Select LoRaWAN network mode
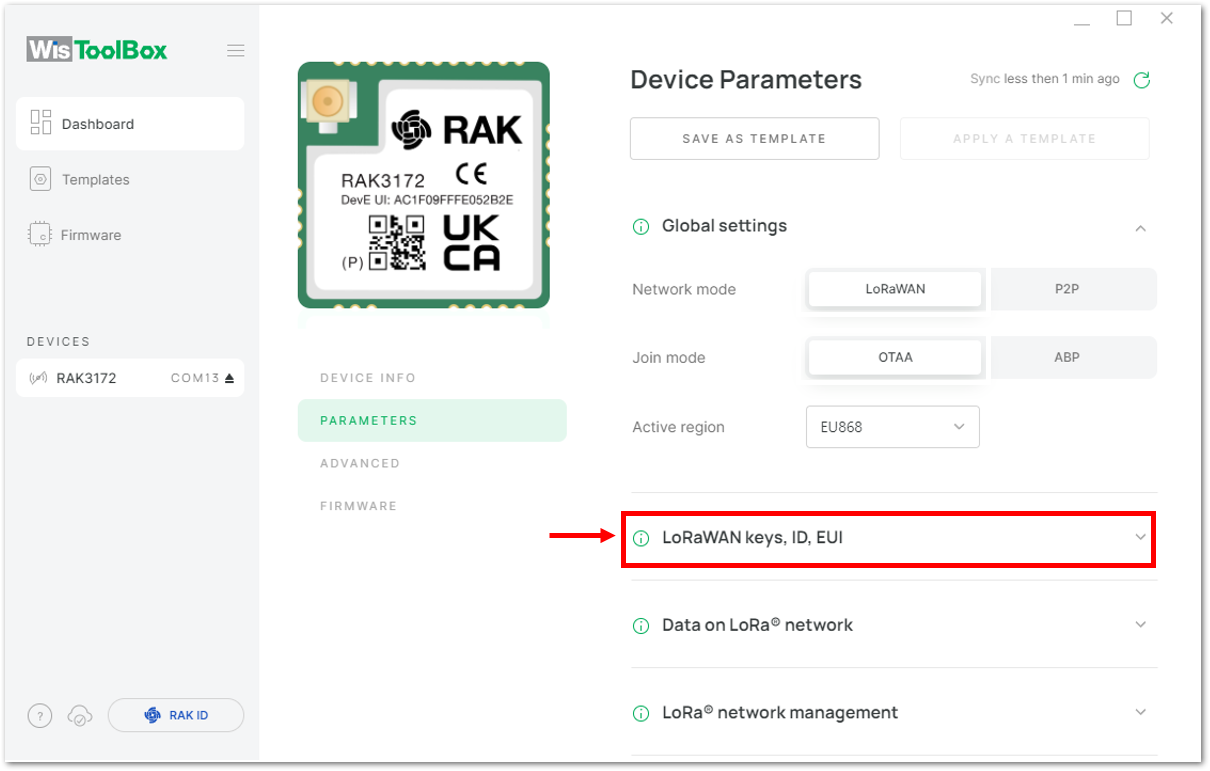 click(895, 289)
